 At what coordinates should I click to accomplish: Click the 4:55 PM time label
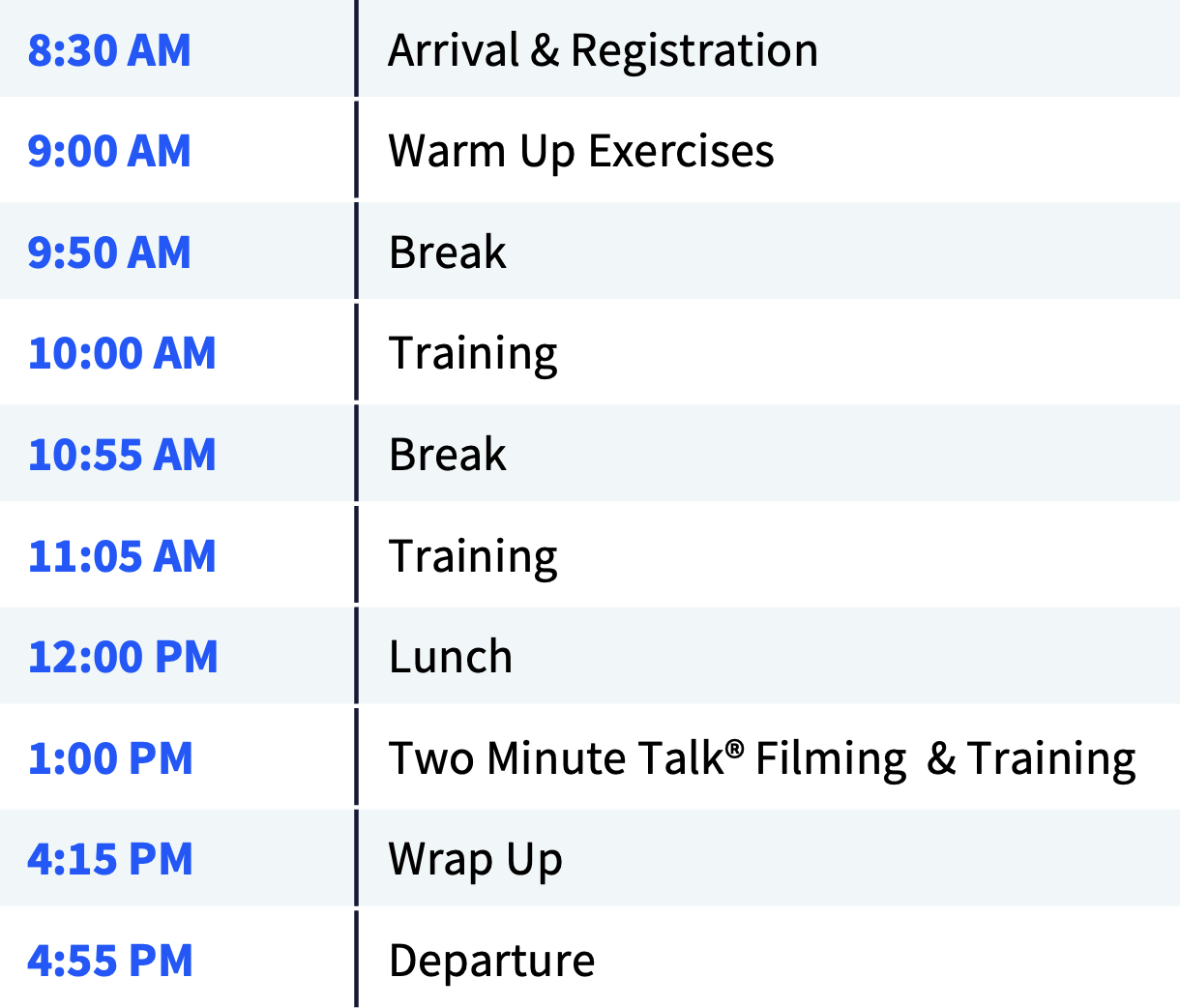[x=110, y=961]
